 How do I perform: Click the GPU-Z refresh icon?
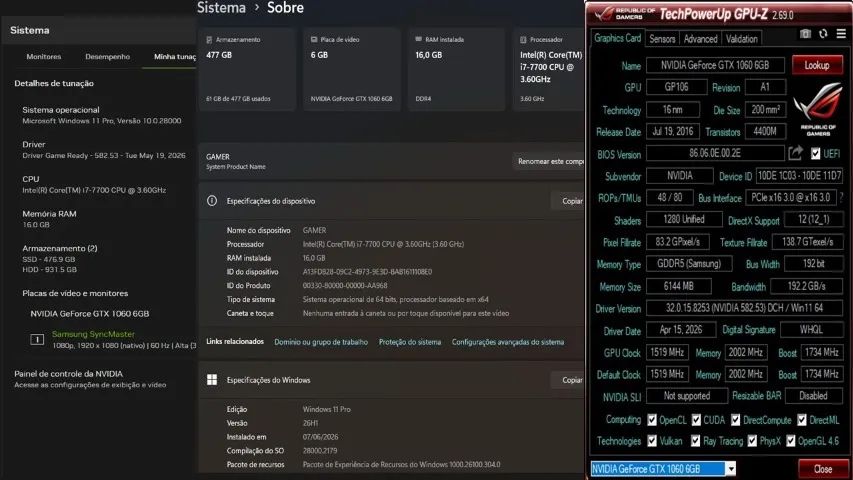823,34
